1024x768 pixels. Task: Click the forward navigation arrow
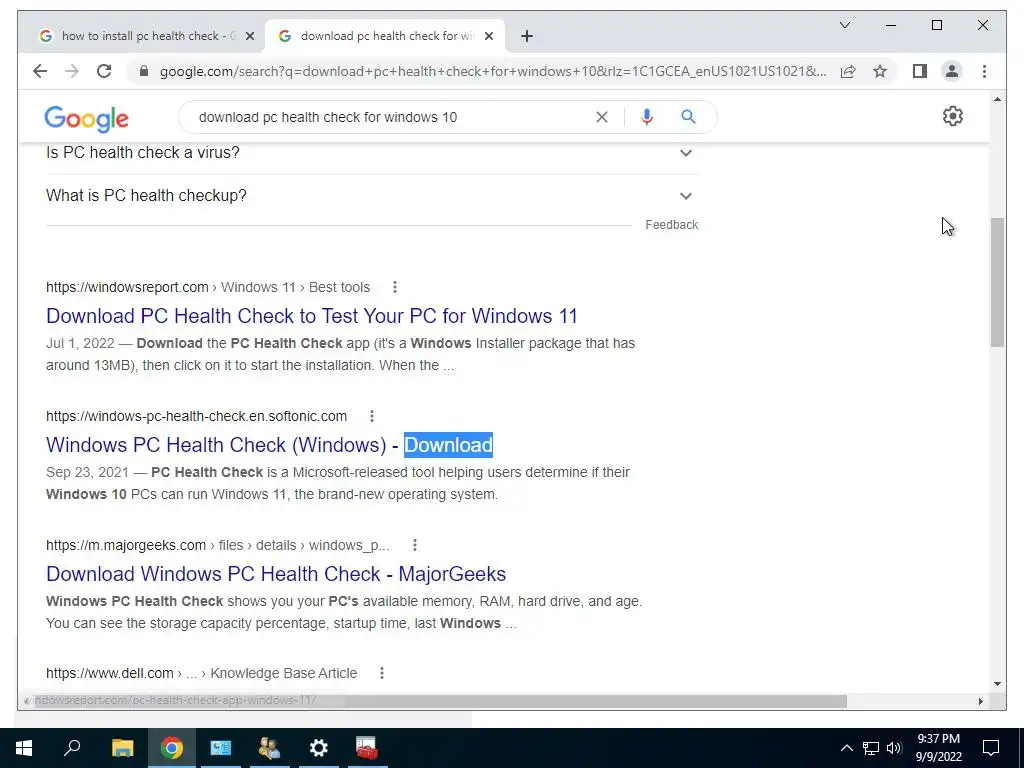(x=72, y=71)
